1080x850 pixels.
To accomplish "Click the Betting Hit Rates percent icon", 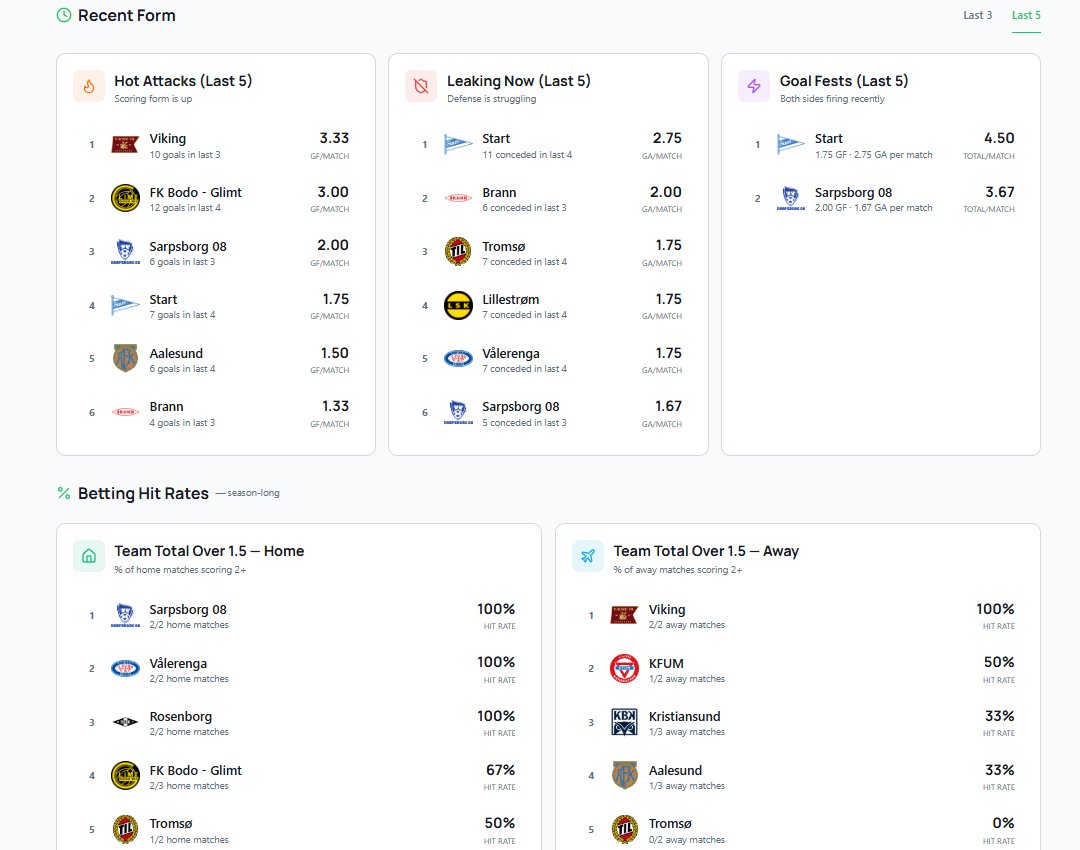I will (64, 493).
